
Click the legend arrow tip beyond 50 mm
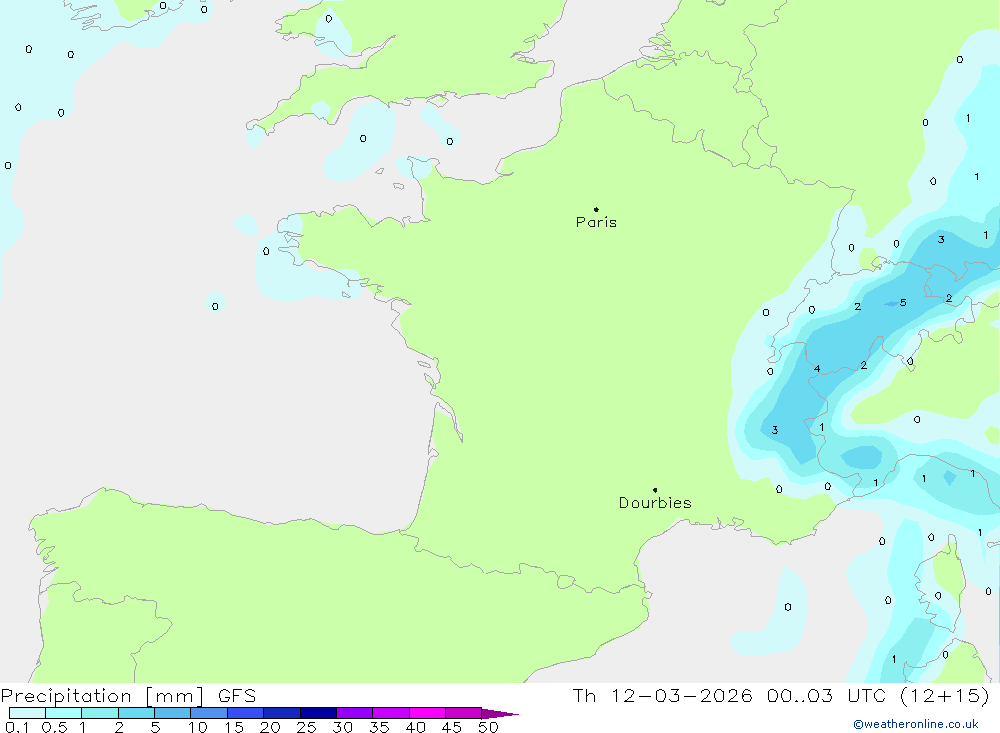501,713
